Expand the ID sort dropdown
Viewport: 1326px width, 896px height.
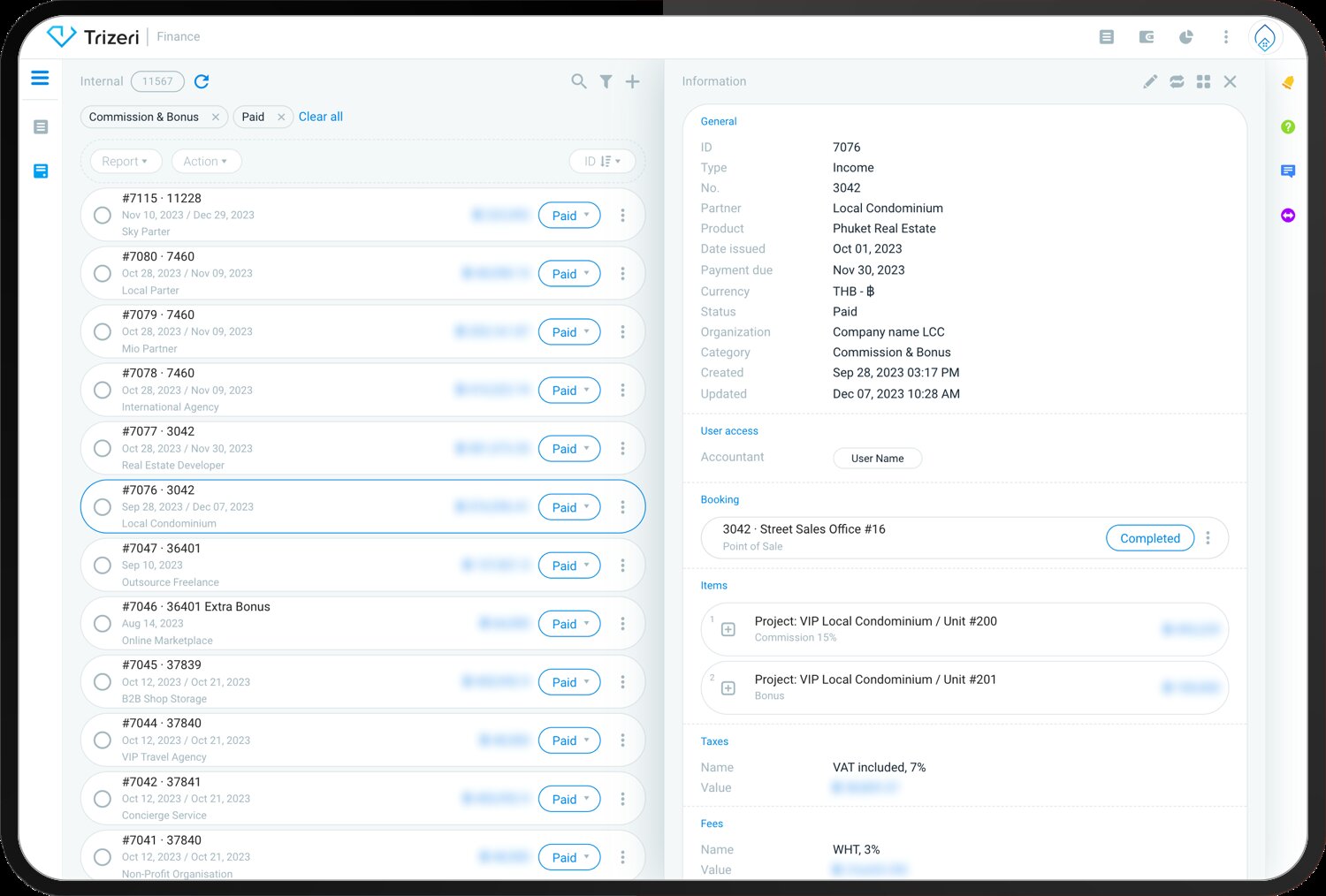[602, 162]
